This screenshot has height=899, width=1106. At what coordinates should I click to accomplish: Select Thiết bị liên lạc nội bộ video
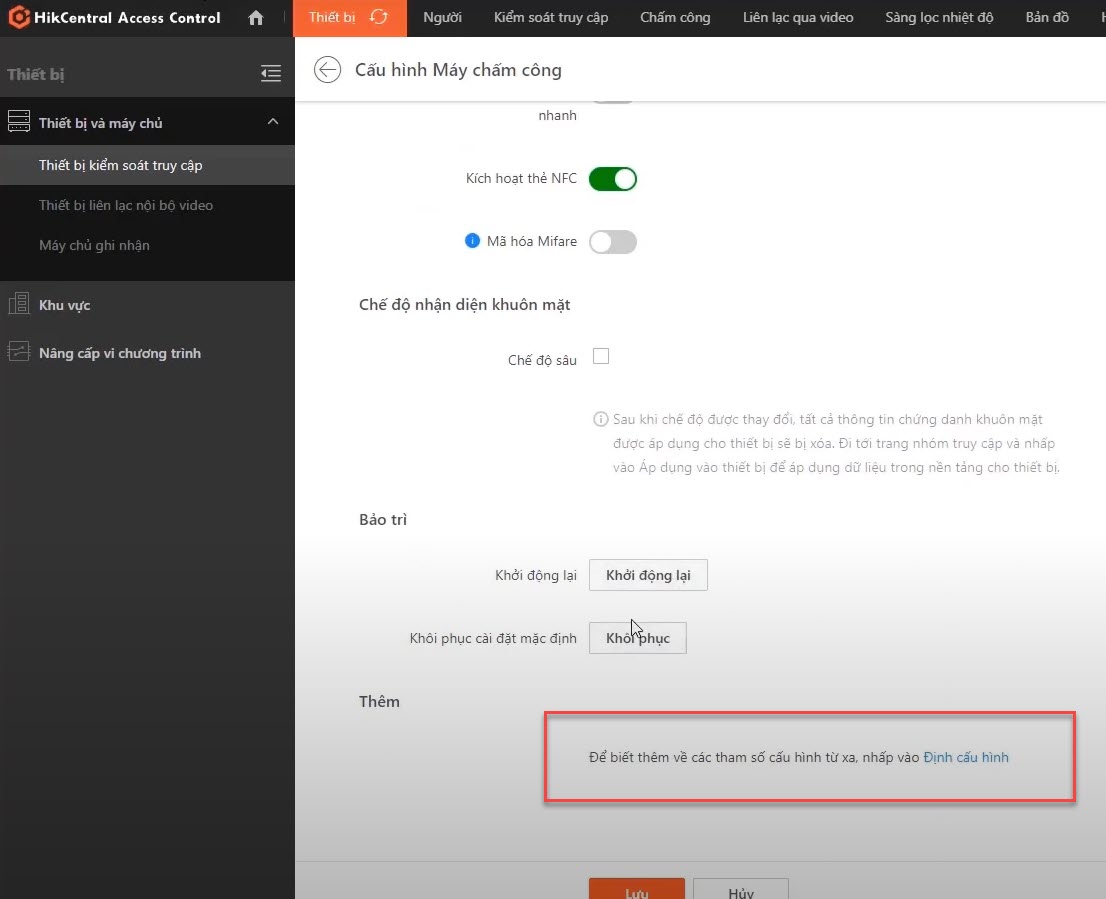[126, 205]
